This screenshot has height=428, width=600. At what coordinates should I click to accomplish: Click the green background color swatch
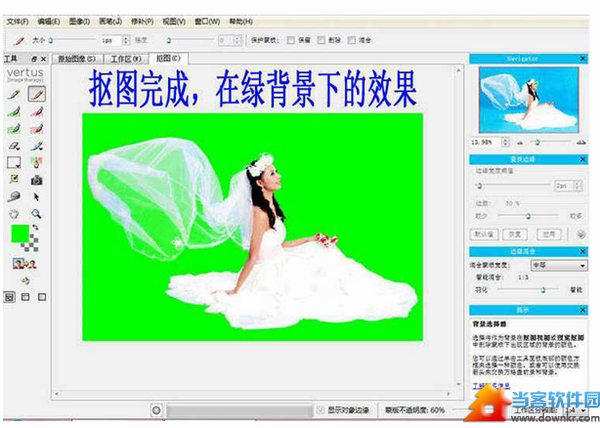tap(20, 233)
